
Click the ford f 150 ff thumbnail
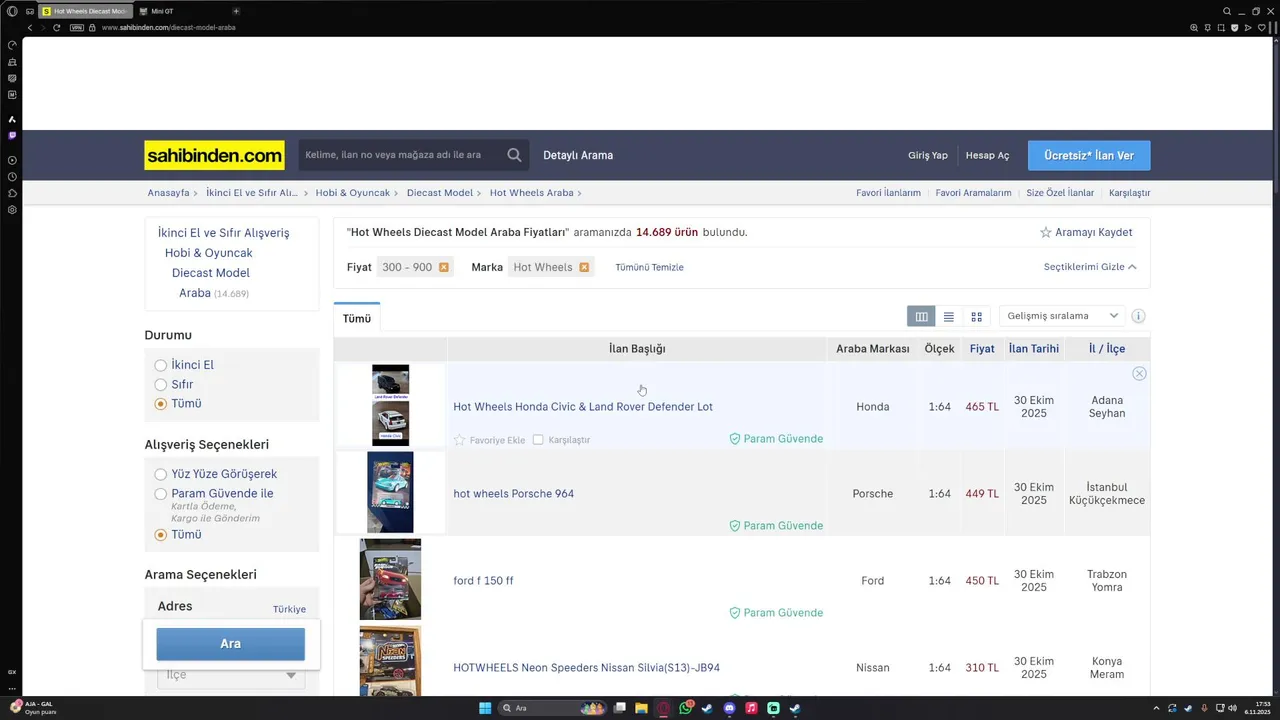point(390,580)
